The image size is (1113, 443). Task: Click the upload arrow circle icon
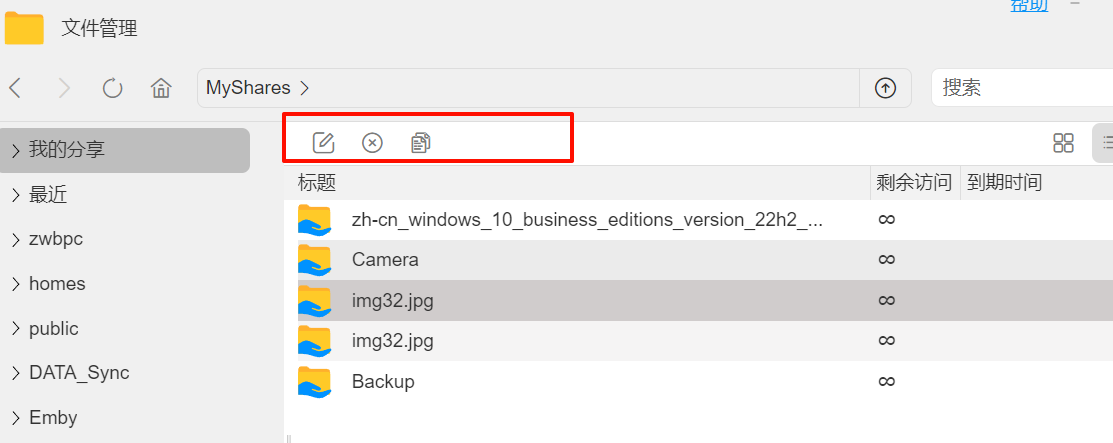point(885,88)
